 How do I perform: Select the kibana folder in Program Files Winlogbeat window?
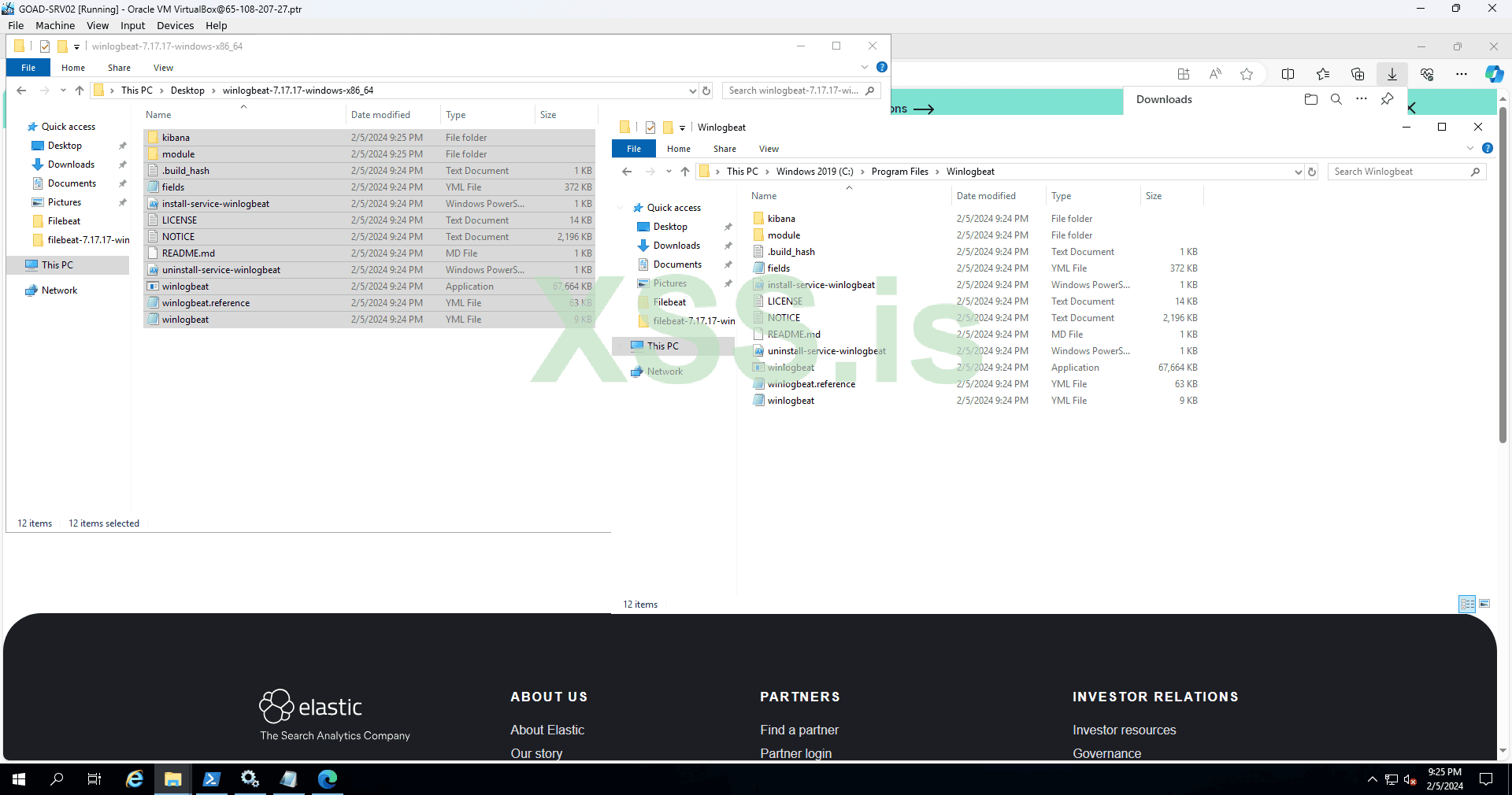click(x=780, y=219)
